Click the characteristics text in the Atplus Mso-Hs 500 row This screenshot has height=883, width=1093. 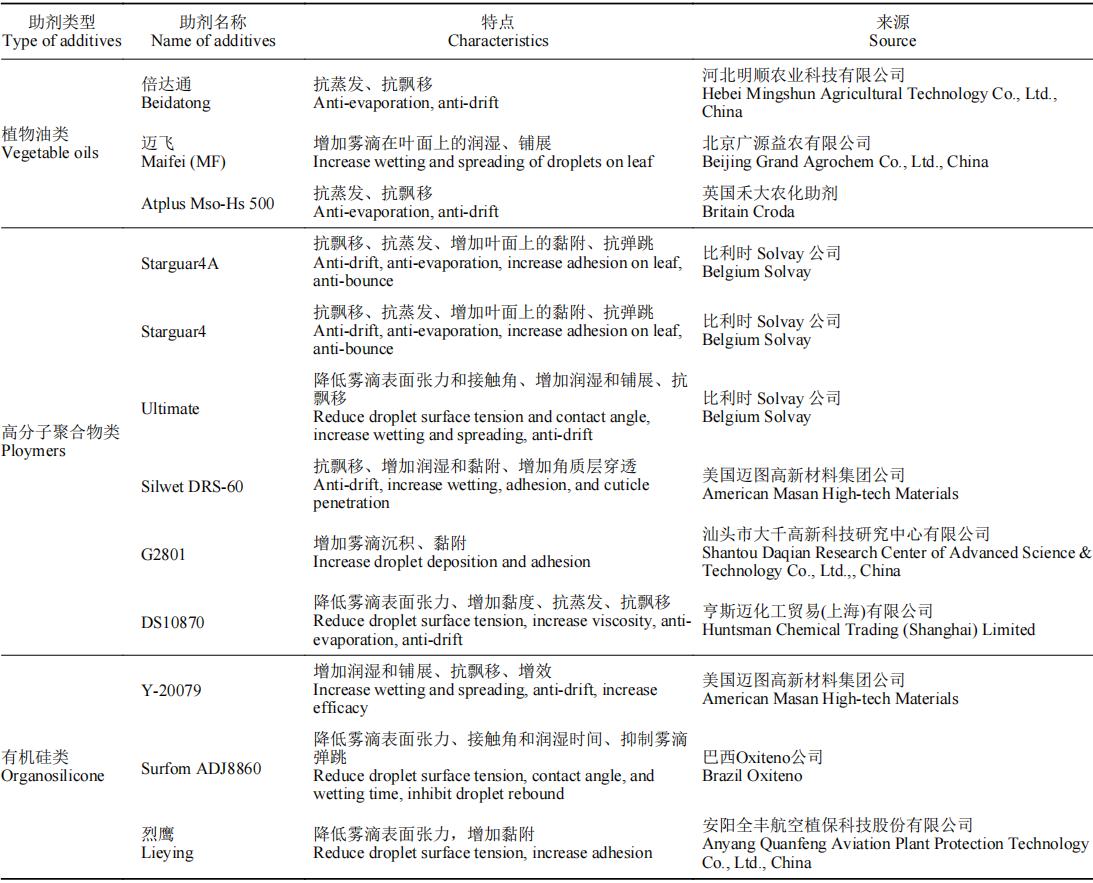(406, 202)
